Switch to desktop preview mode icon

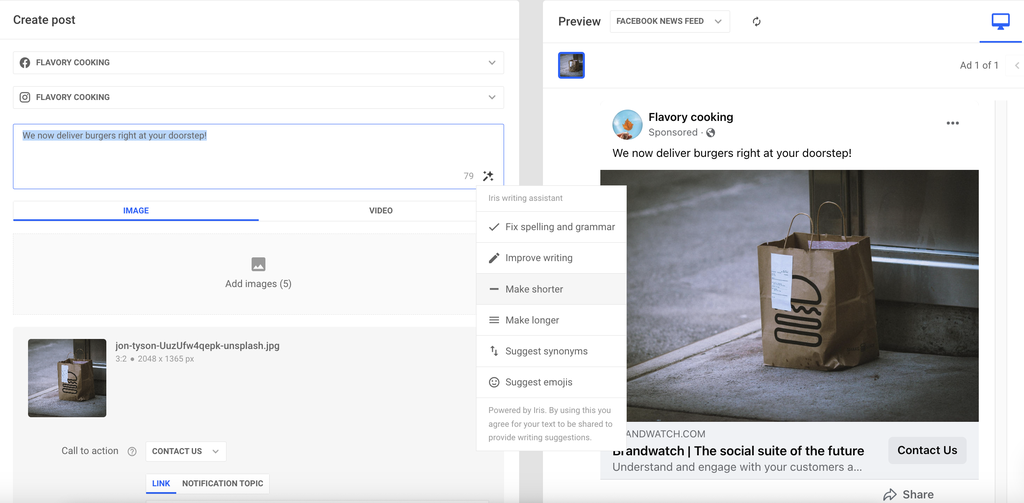pos(1000,22)
